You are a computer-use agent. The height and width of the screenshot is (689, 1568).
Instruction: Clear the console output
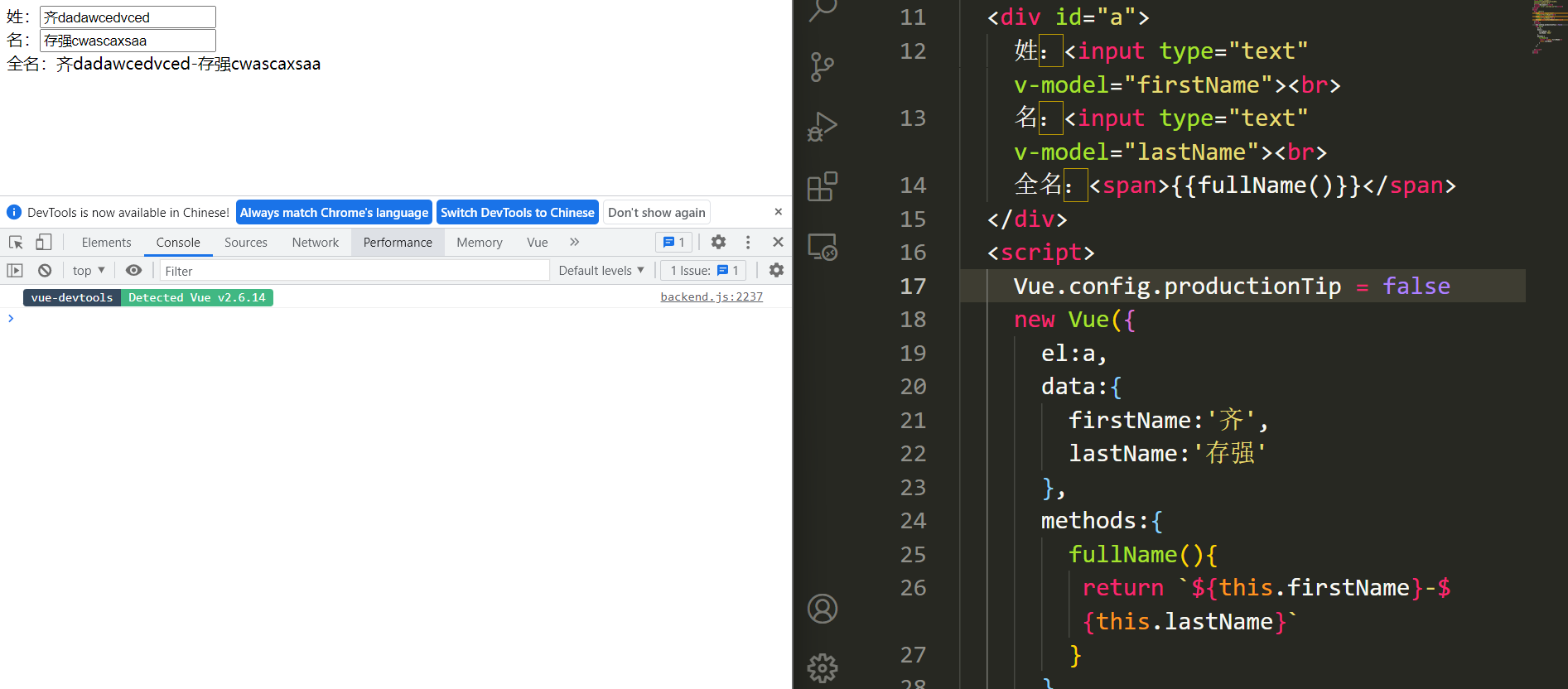pyautogui.click(x=45, y=270)
